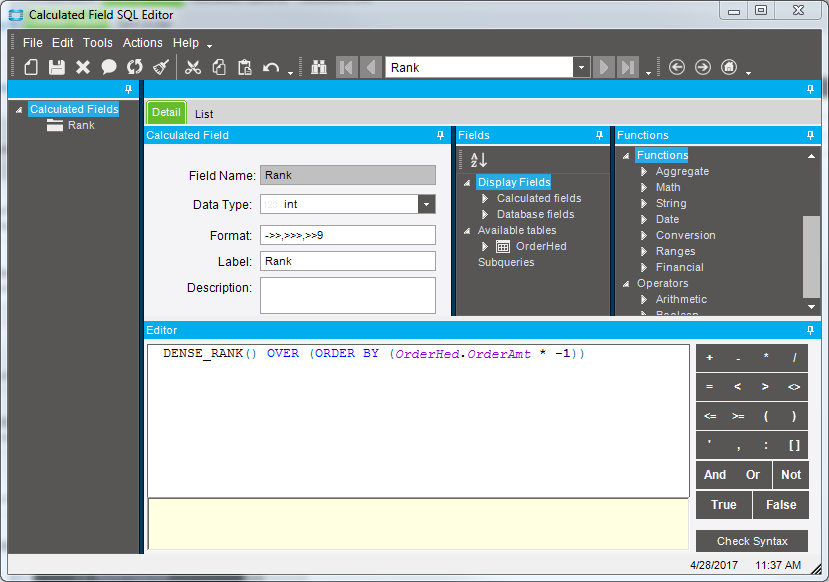The image size is (829, 582).
Task: Insert Not operator button
Action: click(791, 475)
